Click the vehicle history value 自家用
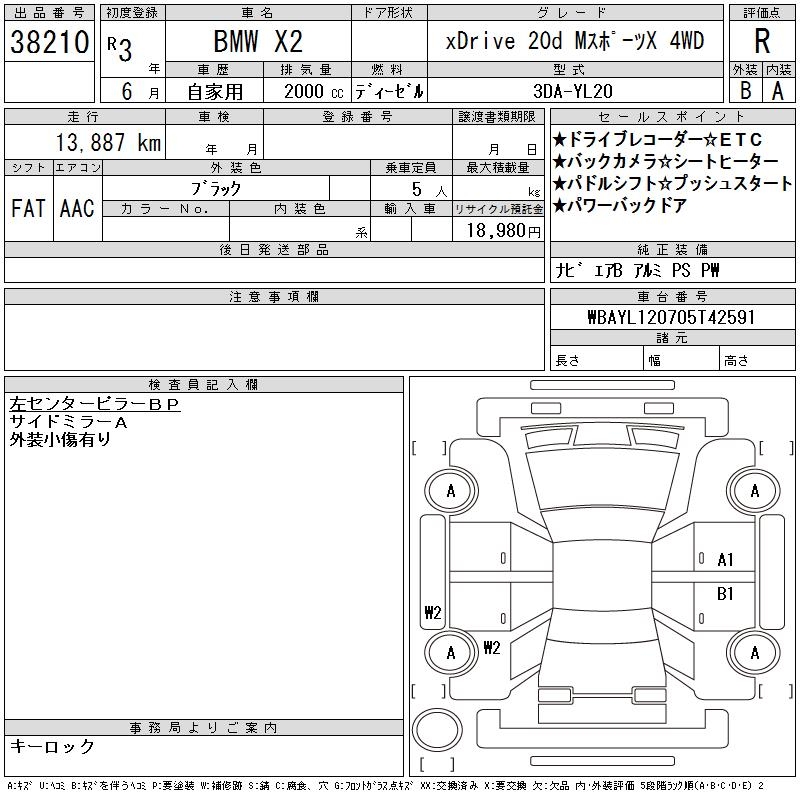 coord(215,91)
